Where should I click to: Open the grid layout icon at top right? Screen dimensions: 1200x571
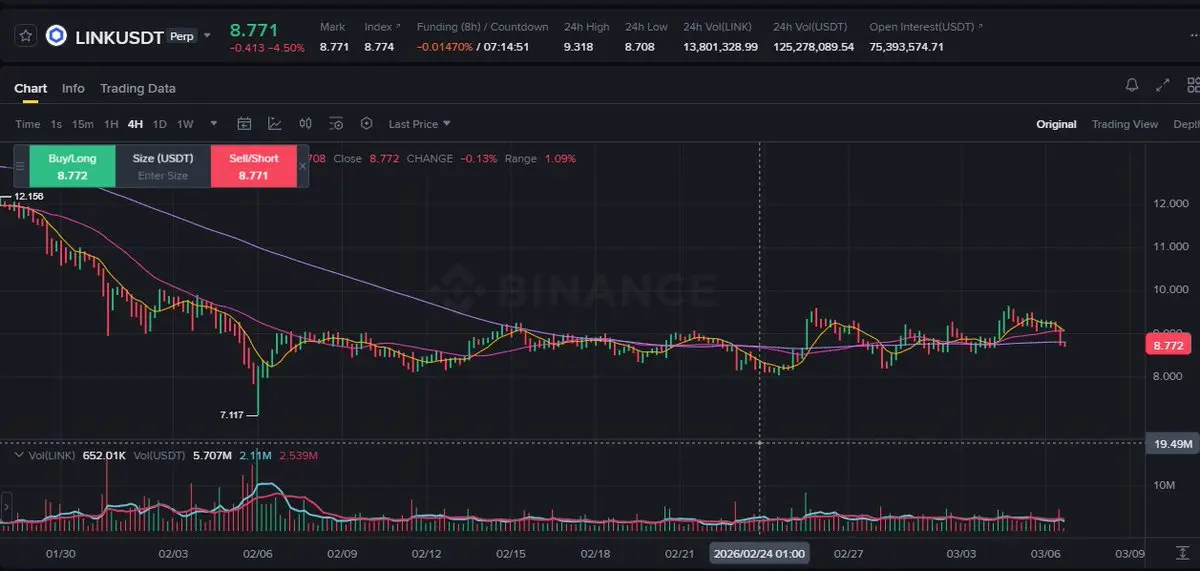tap(1191, 86)
